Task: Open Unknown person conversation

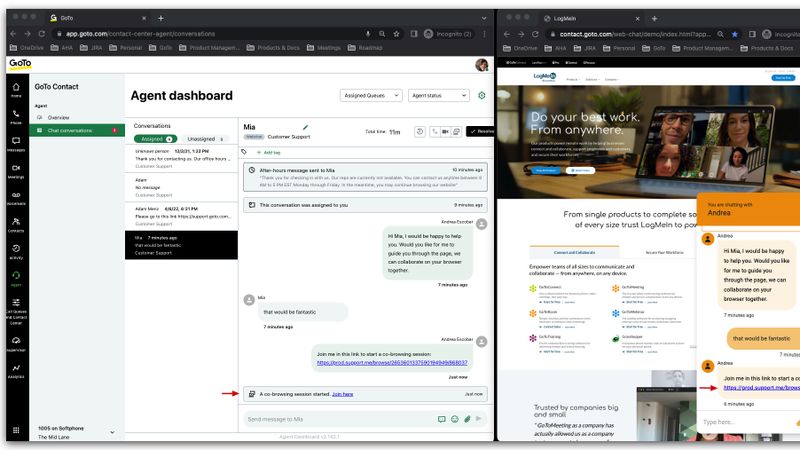Action: [182, 159]
